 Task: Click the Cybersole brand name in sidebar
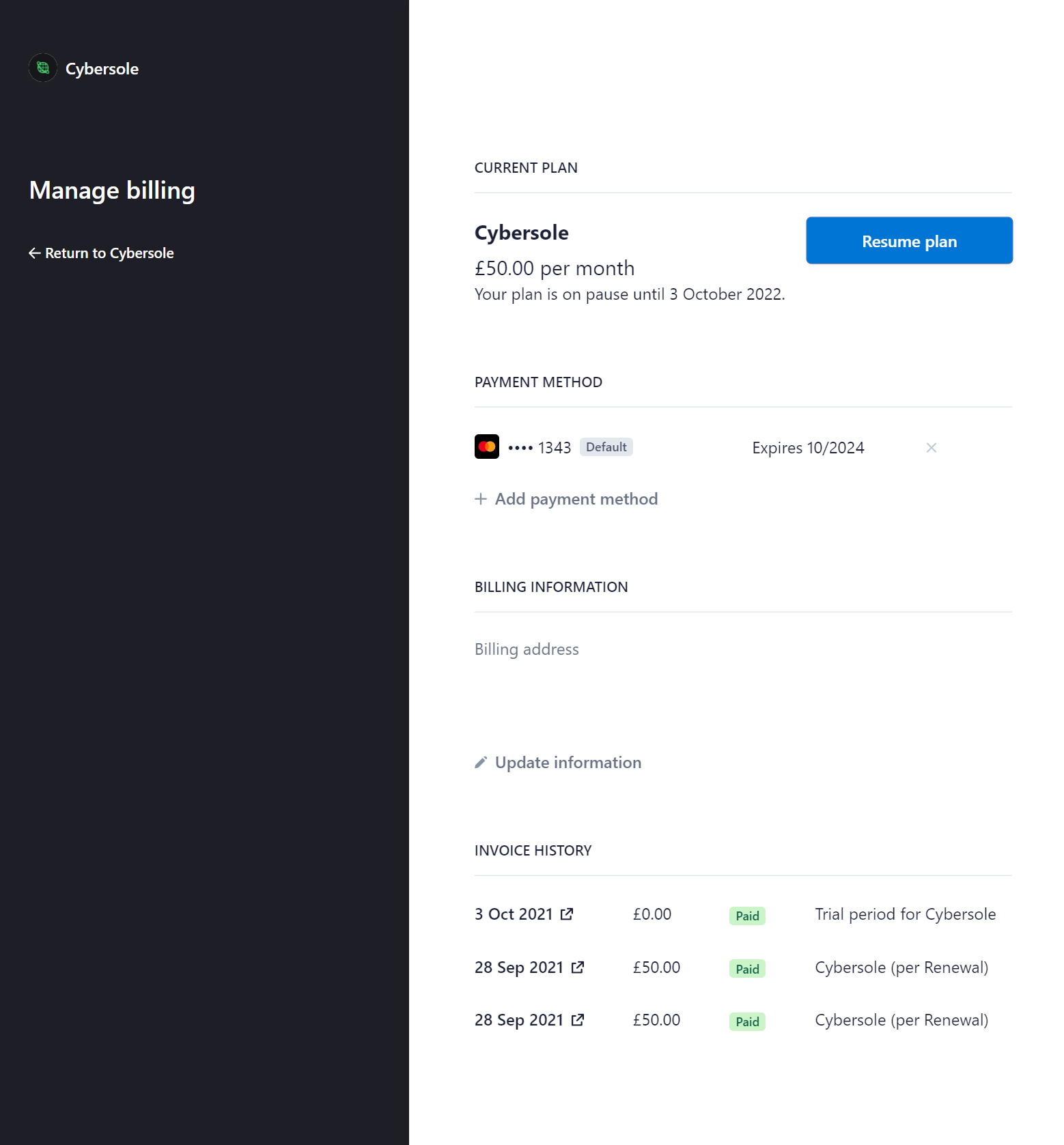point(102,69)
